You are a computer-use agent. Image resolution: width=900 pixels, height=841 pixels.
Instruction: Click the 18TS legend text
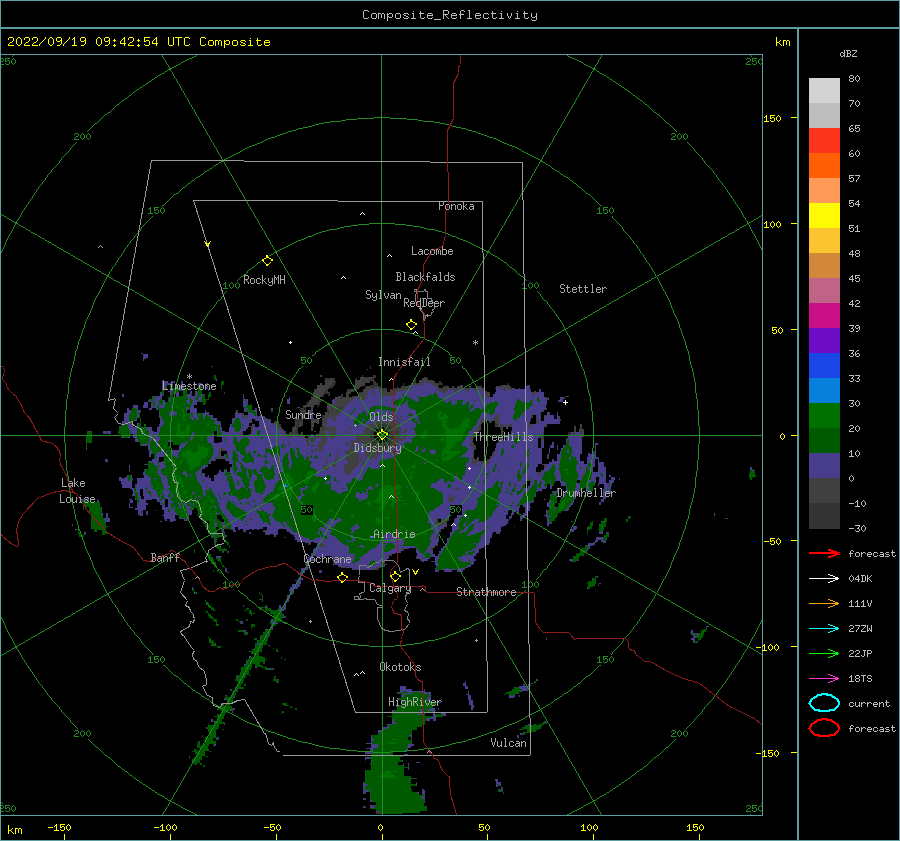[860, 679]
